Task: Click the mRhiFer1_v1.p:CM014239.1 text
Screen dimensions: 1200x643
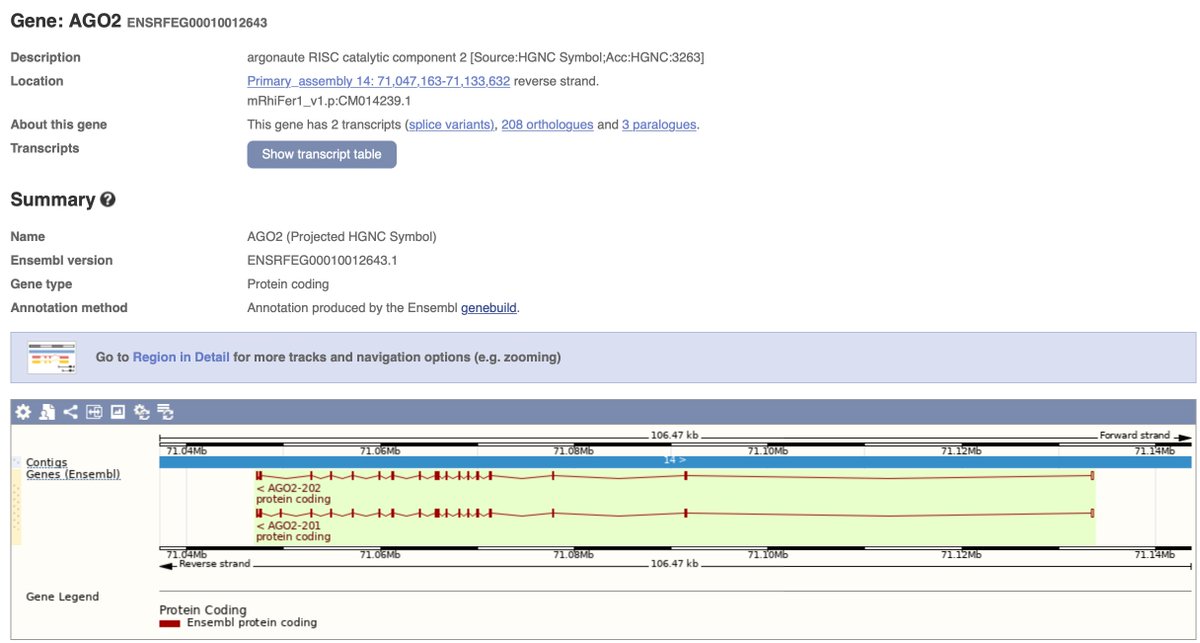Action: 329,101
